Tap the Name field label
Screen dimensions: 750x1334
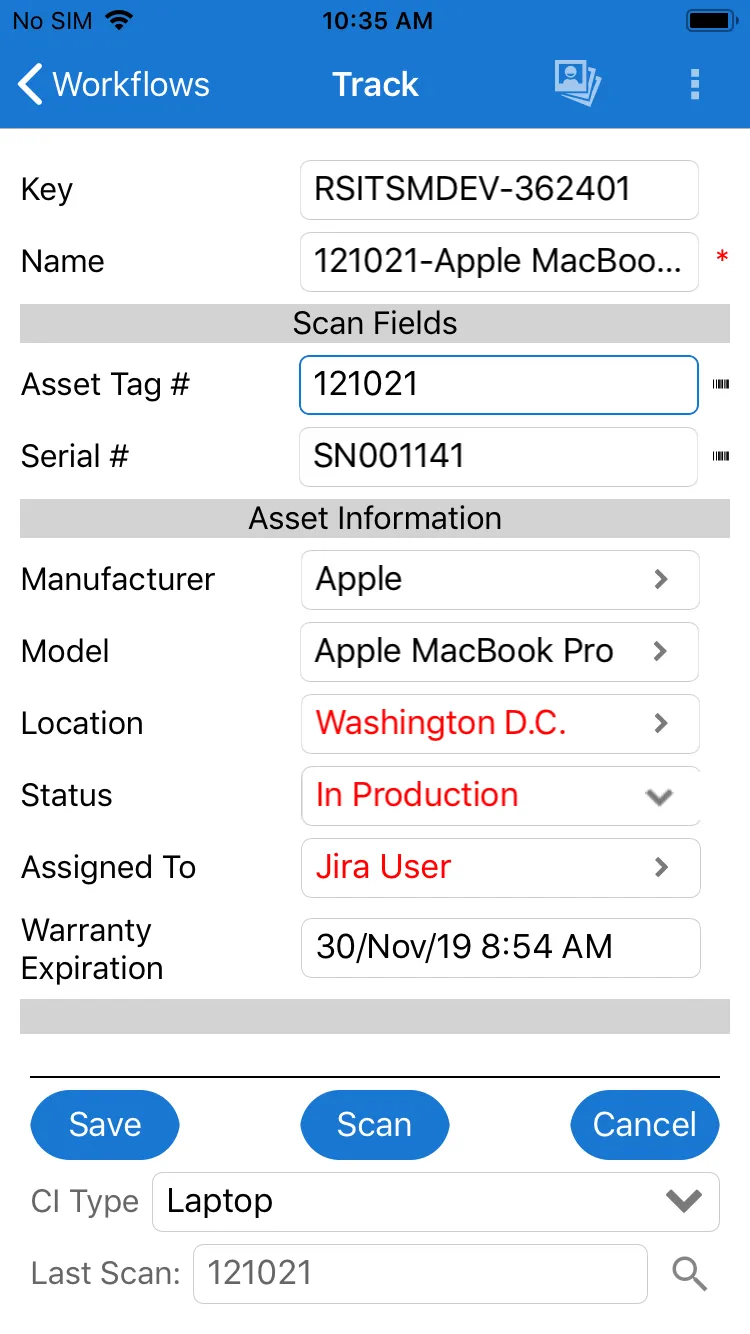63,261
